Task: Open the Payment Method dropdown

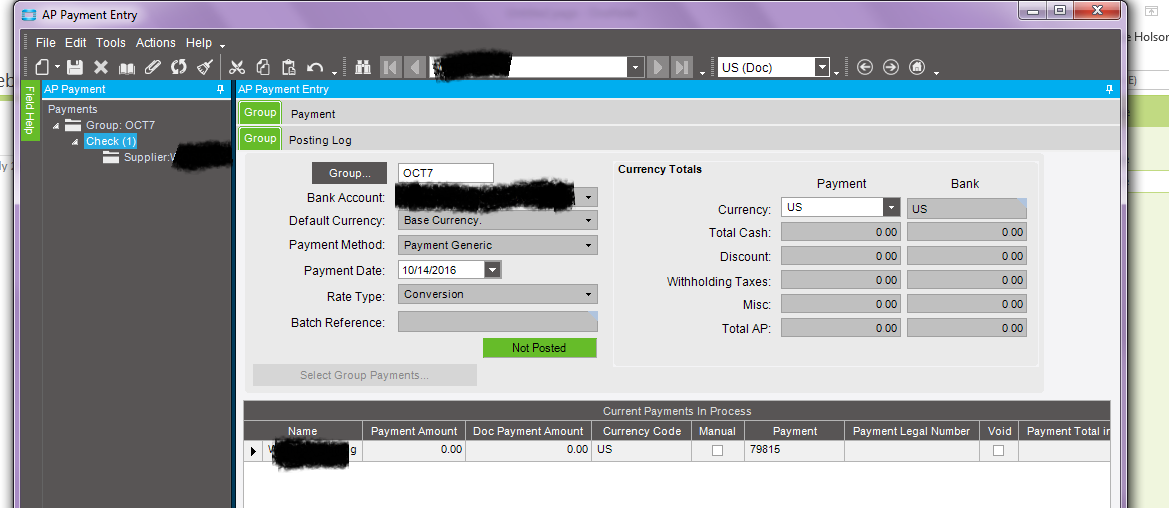Action: click(x=588, y=245)
